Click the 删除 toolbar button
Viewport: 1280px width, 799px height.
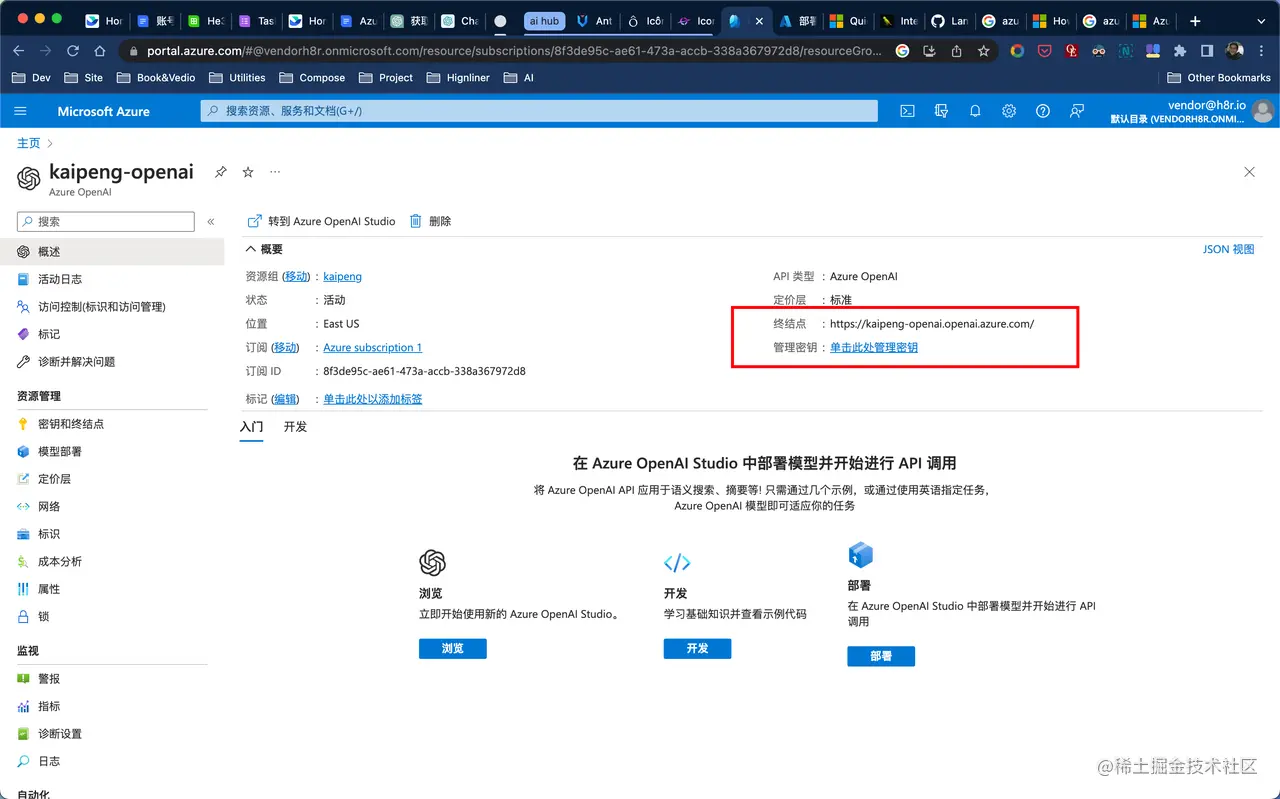click(x=430, y=221)
